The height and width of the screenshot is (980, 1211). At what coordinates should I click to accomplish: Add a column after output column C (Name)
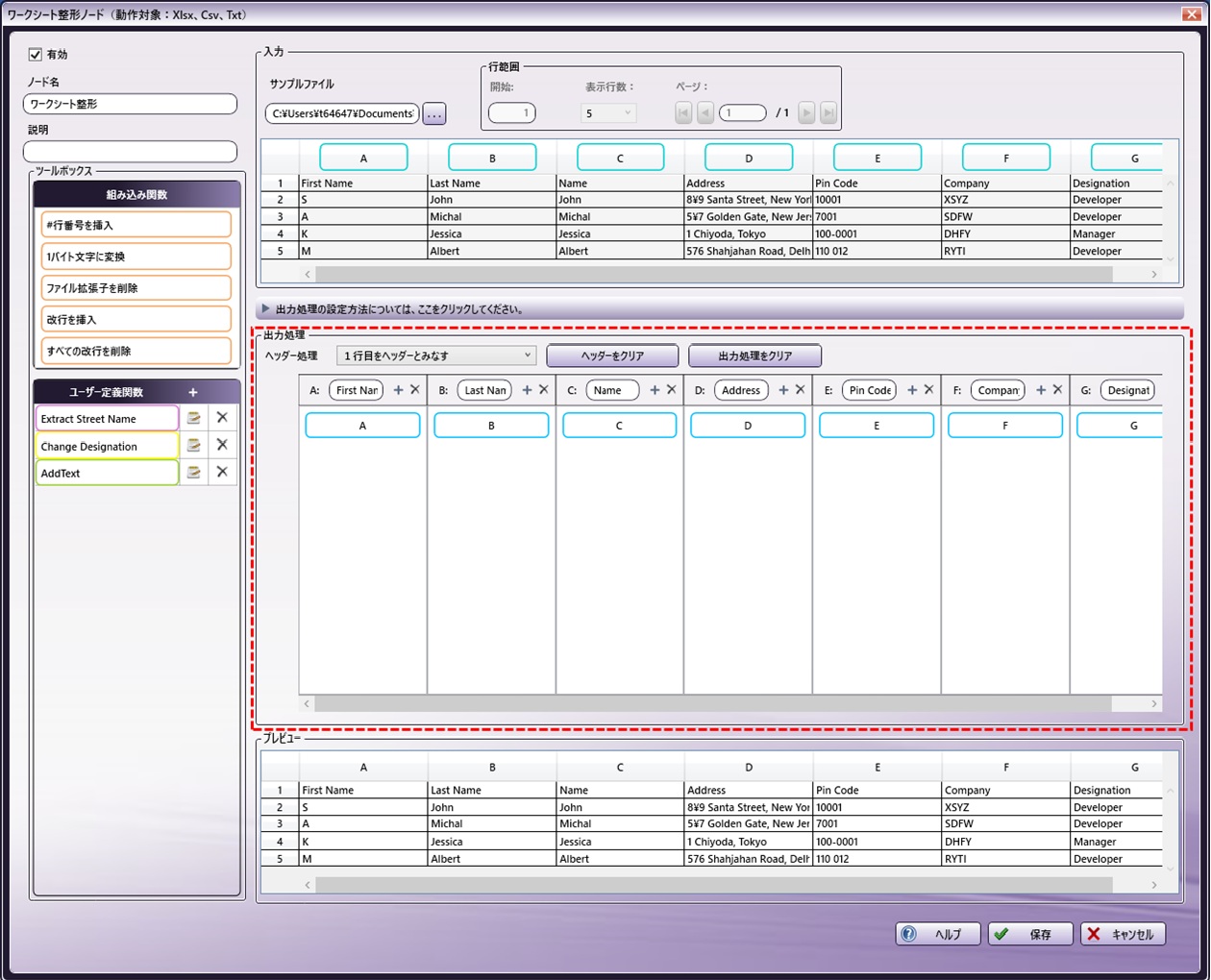click(655, 390)
